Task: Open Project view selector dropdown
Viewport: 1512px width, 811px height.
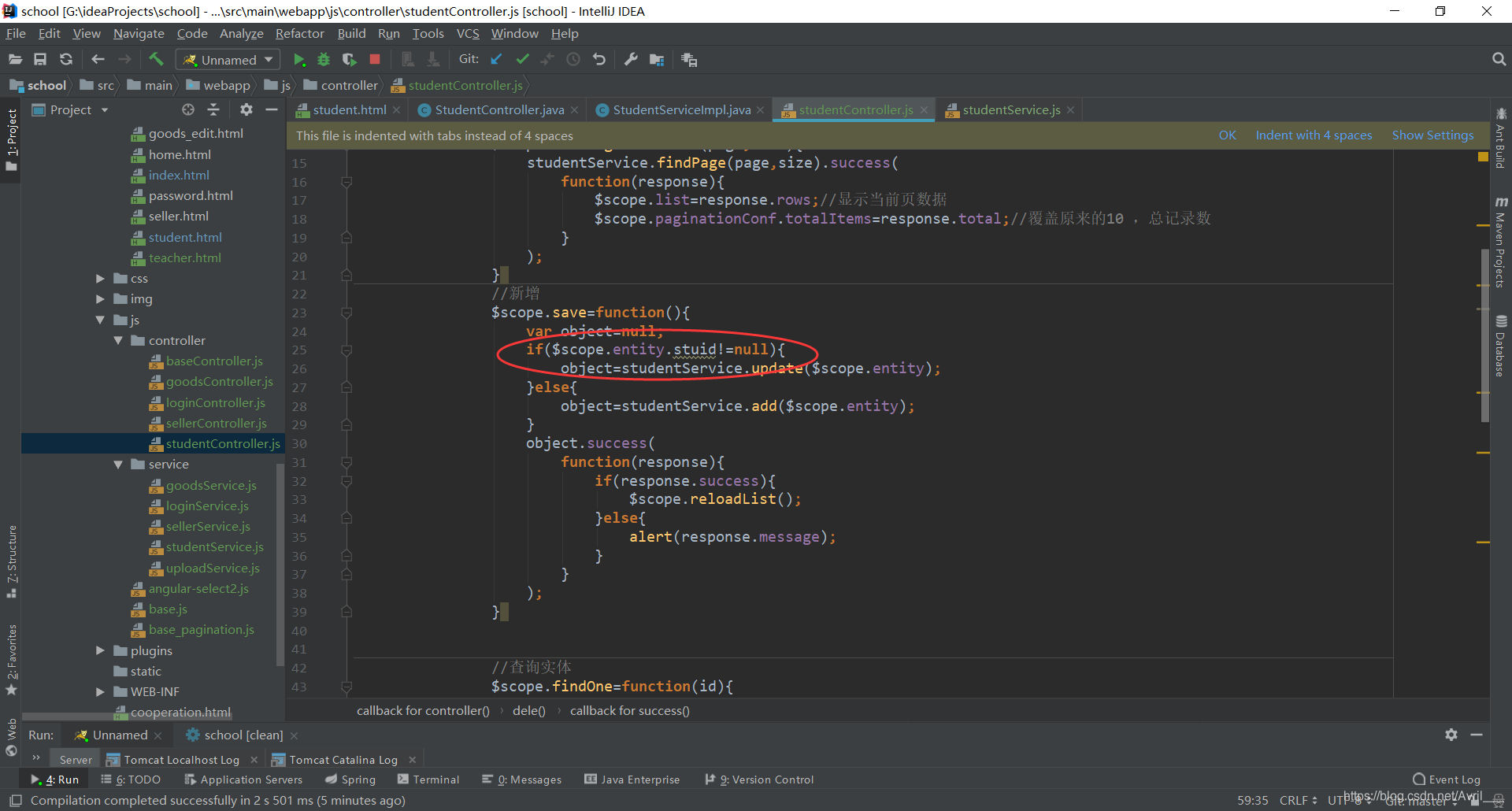Action: click(70, 110)
